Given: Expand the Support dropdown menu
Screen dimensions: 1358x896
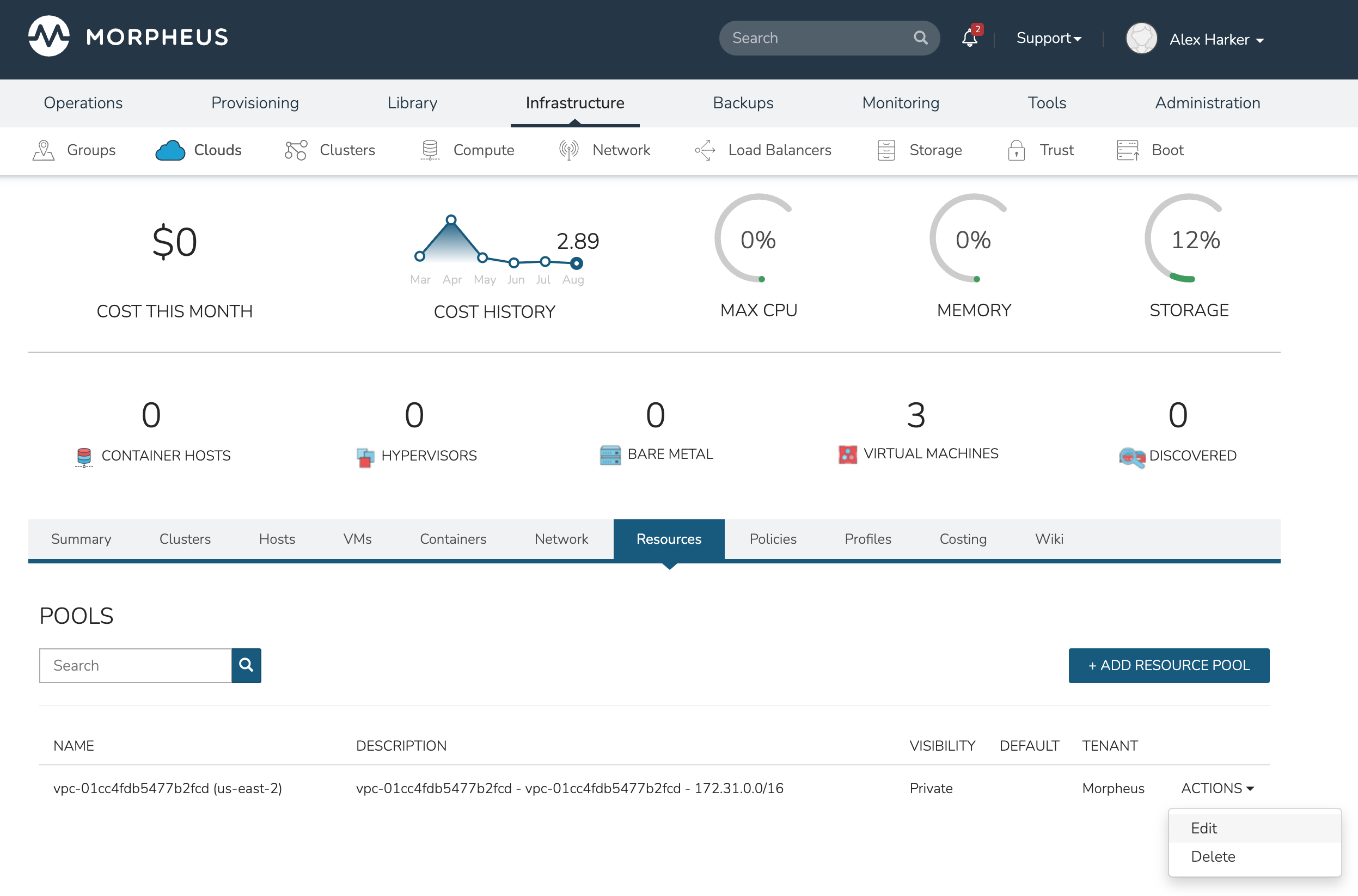Looking at the screenshot, I should pyautogui.click(x=1048, y=38).
